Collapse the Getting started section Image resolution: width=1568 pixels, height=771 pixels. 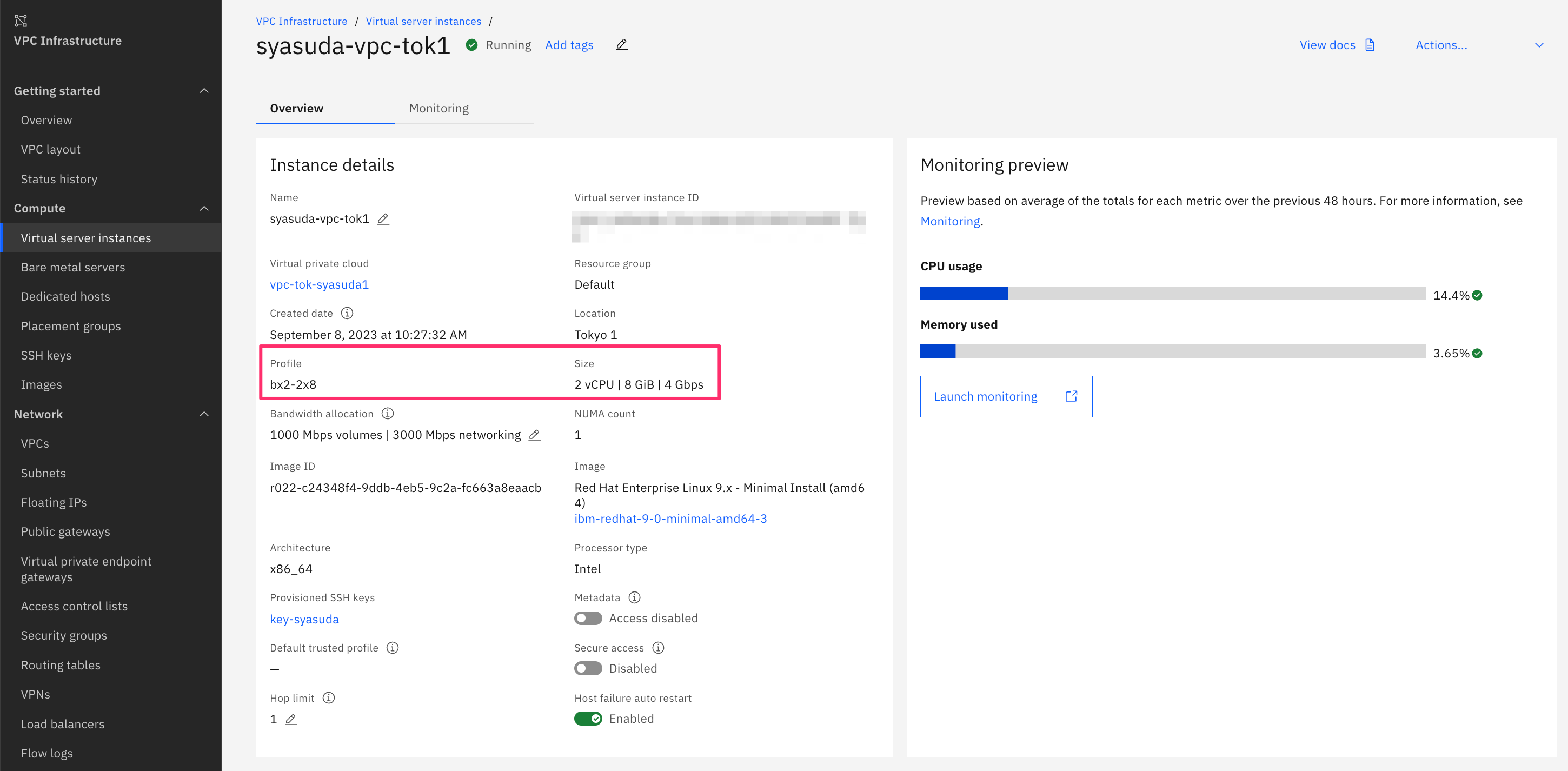tap(204, 91)
